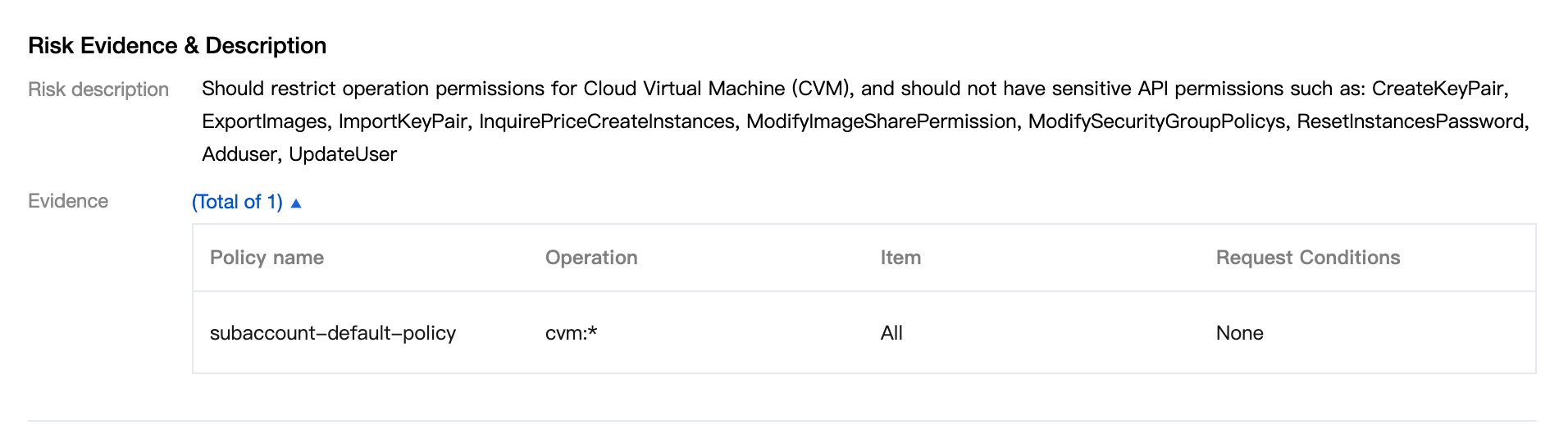Click ResetInstancesPassword in the risk description

[1410, 121]
